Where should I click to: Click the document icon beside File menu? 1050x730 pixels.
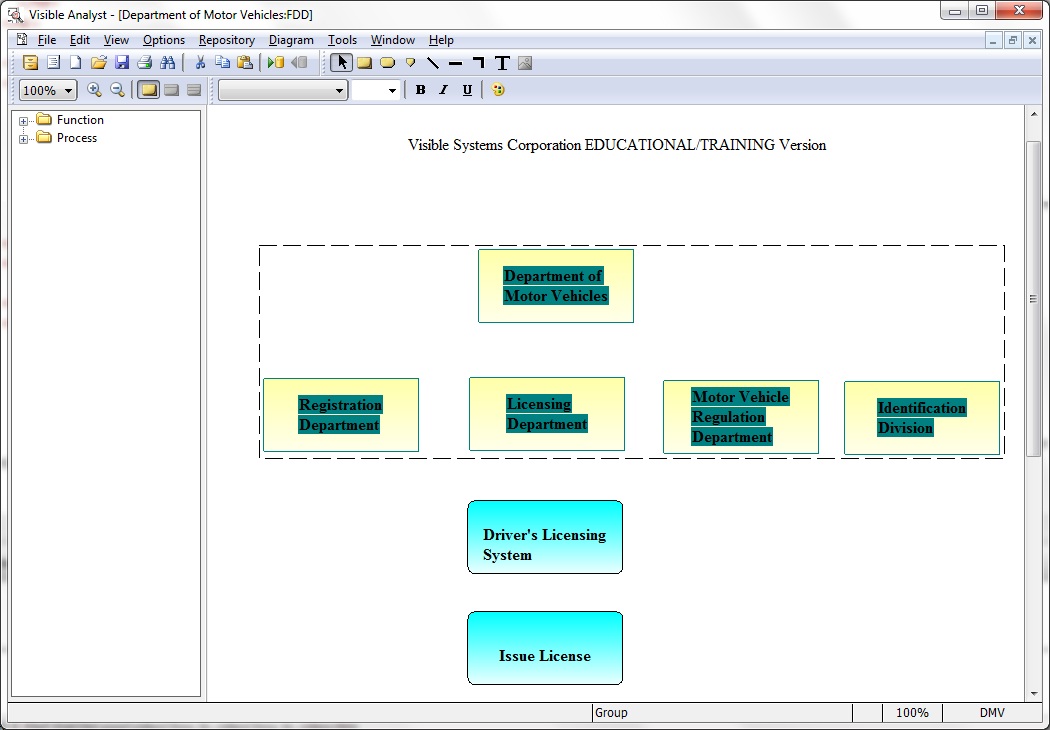tap(22, 40)
